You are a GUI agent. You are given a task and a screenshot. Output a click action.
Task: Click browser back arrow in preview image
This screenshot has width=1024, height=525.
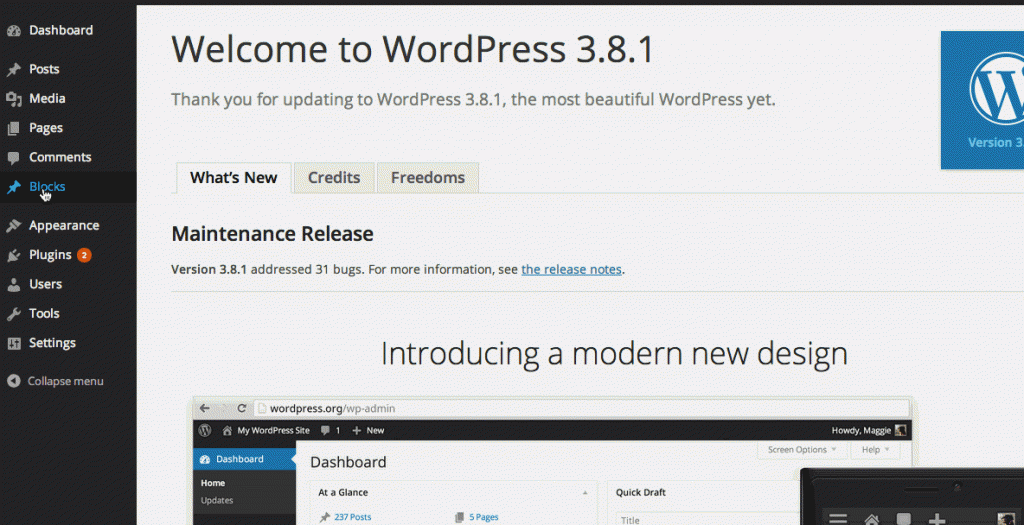click(204, 408)
